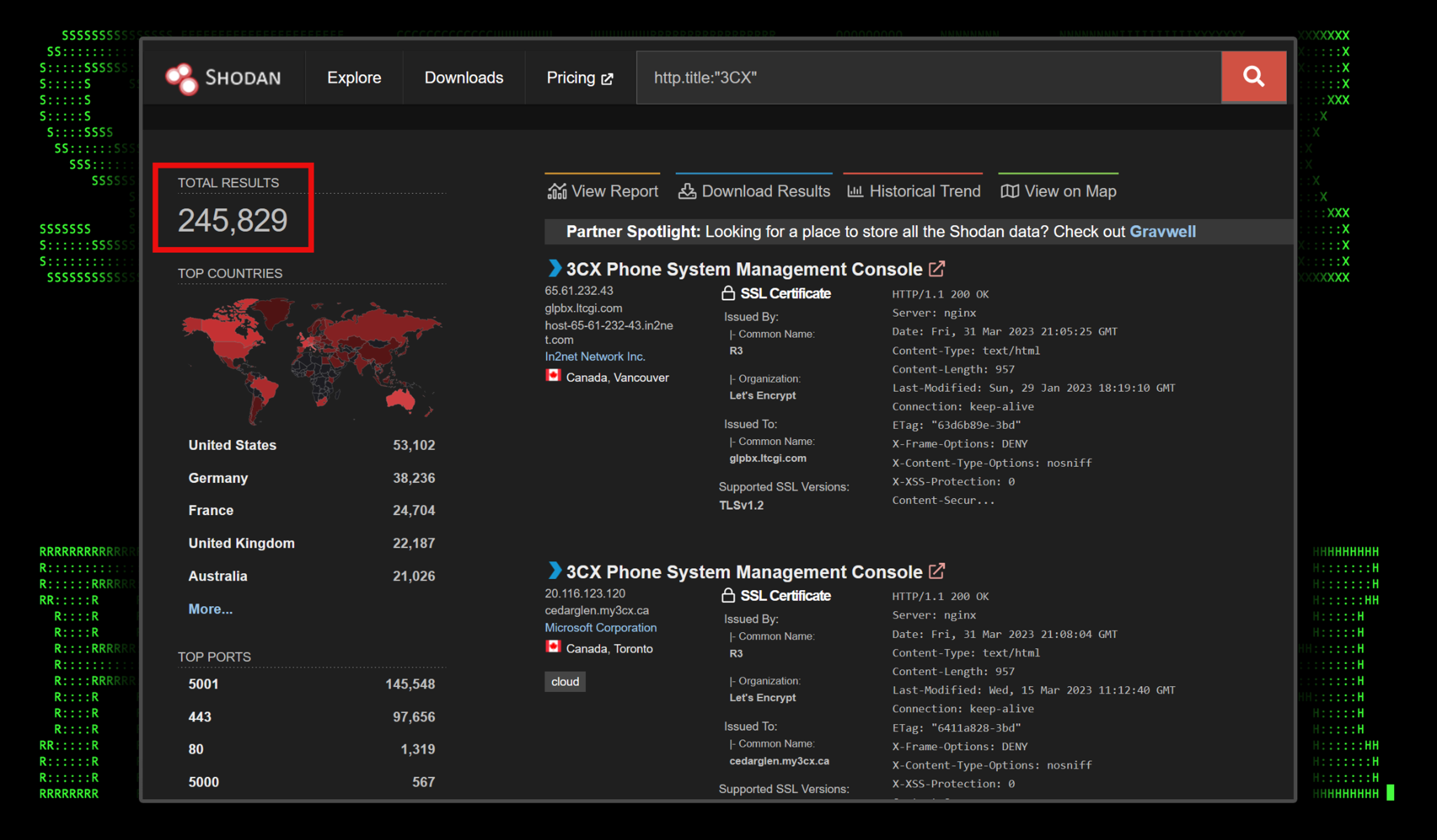Open first result's external link icon
Viewport: 1437px width, 840px height.
(936, 268)
